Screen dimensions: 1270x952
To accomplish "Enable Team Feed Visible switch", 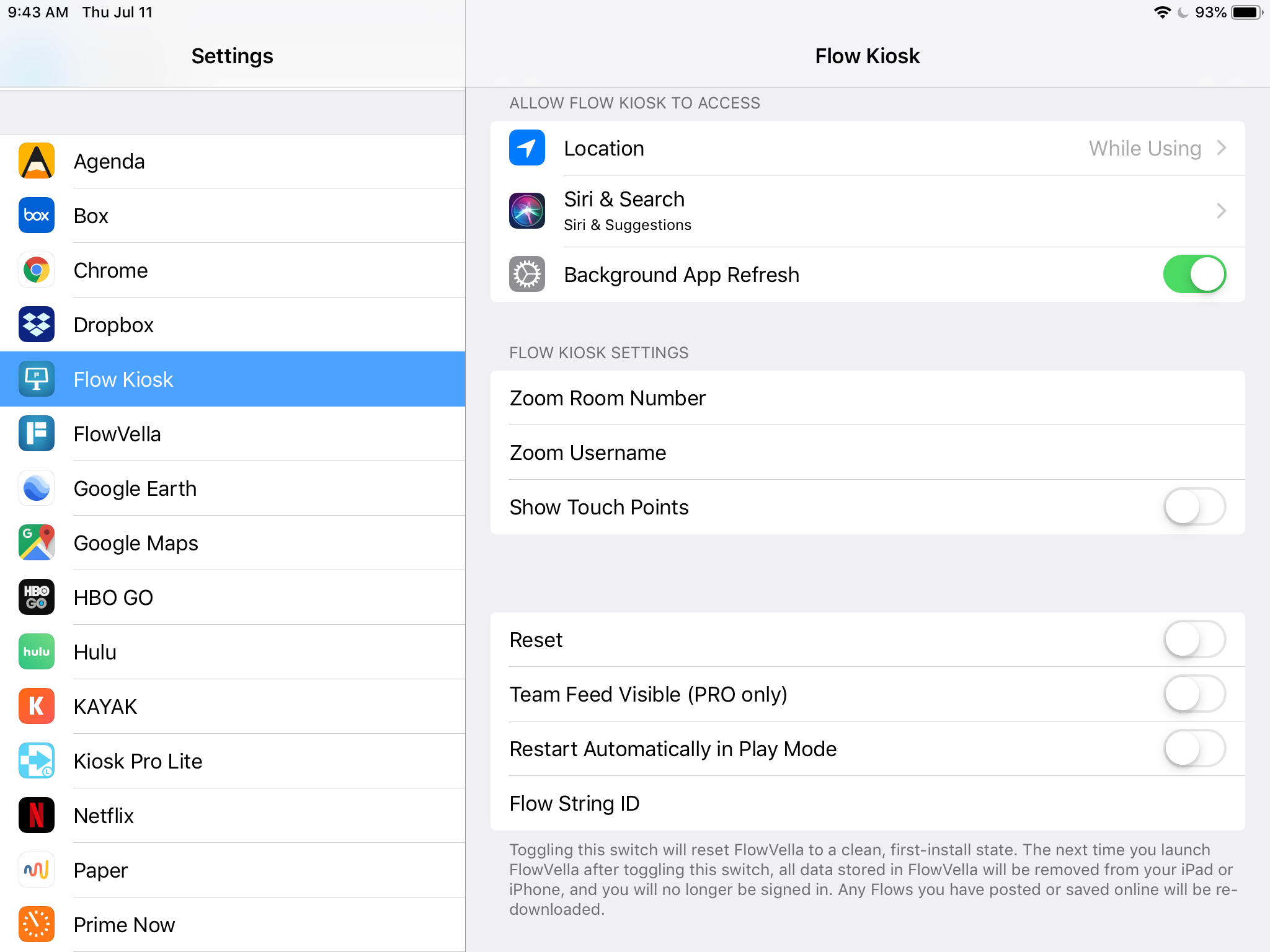I will click(1194, 694).
